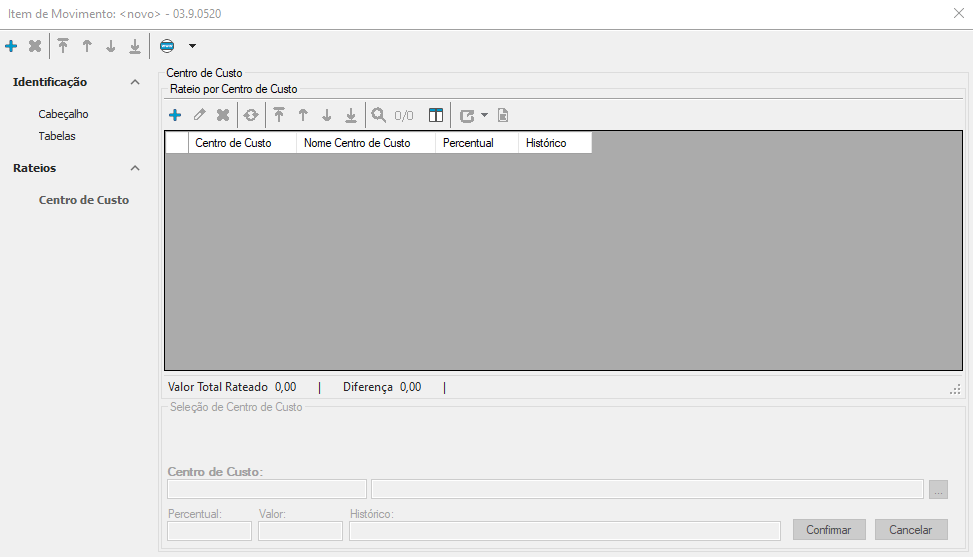Image resolution: width=973 pixels, height=557 pixels.
Task: Click the refresh icon in the Rateio toolbar
Action: tap(251, 115)
